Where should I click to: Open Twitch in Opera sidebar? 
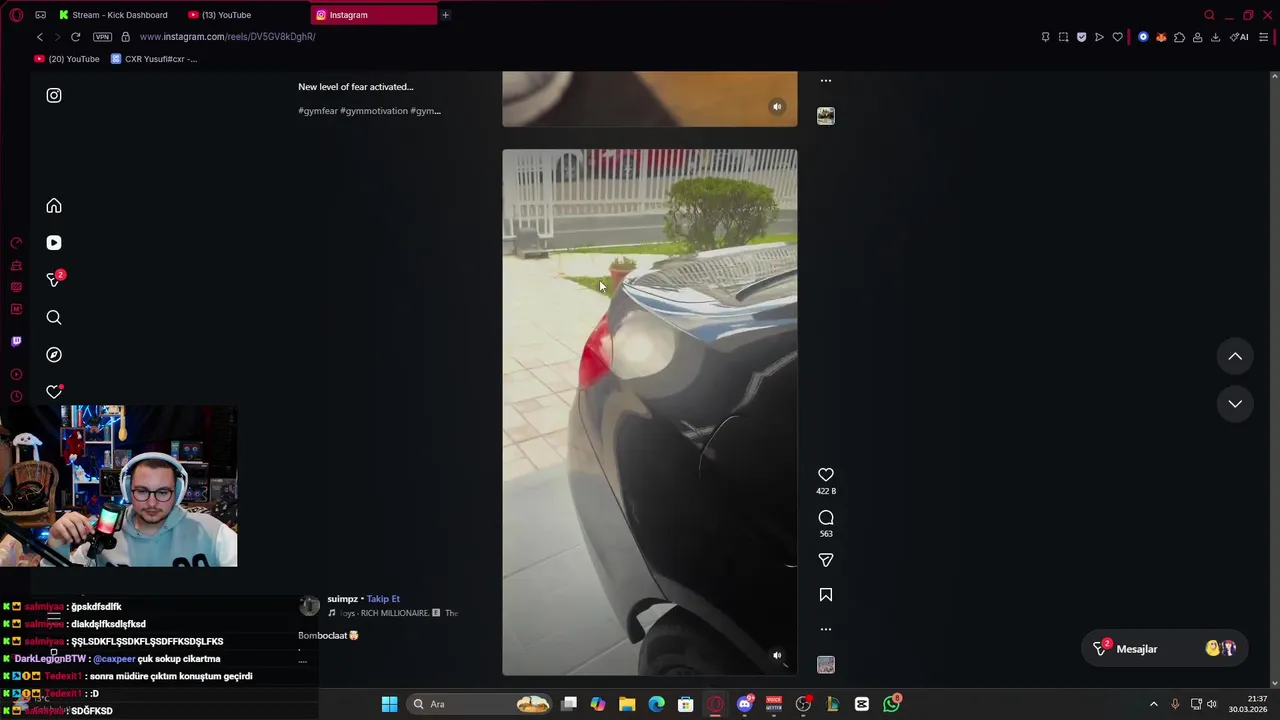(x=16, y=342)
